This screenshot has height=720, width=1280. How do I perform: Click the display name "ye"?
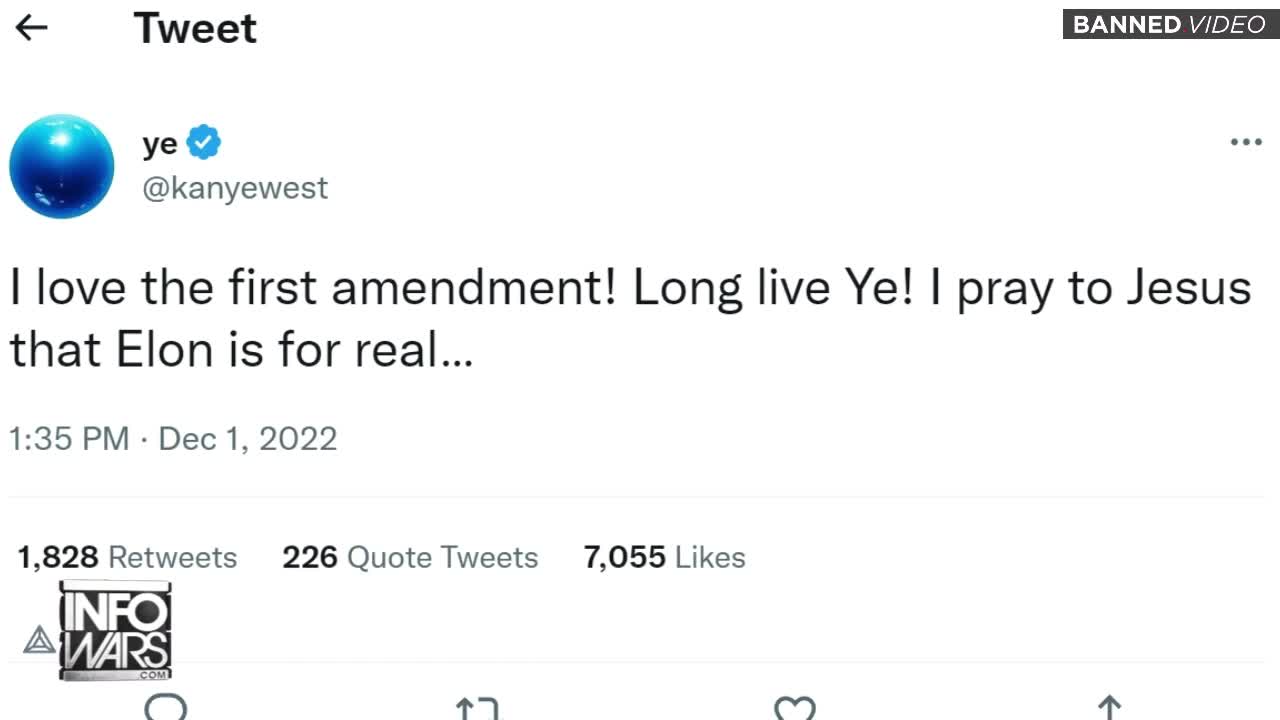160,144
